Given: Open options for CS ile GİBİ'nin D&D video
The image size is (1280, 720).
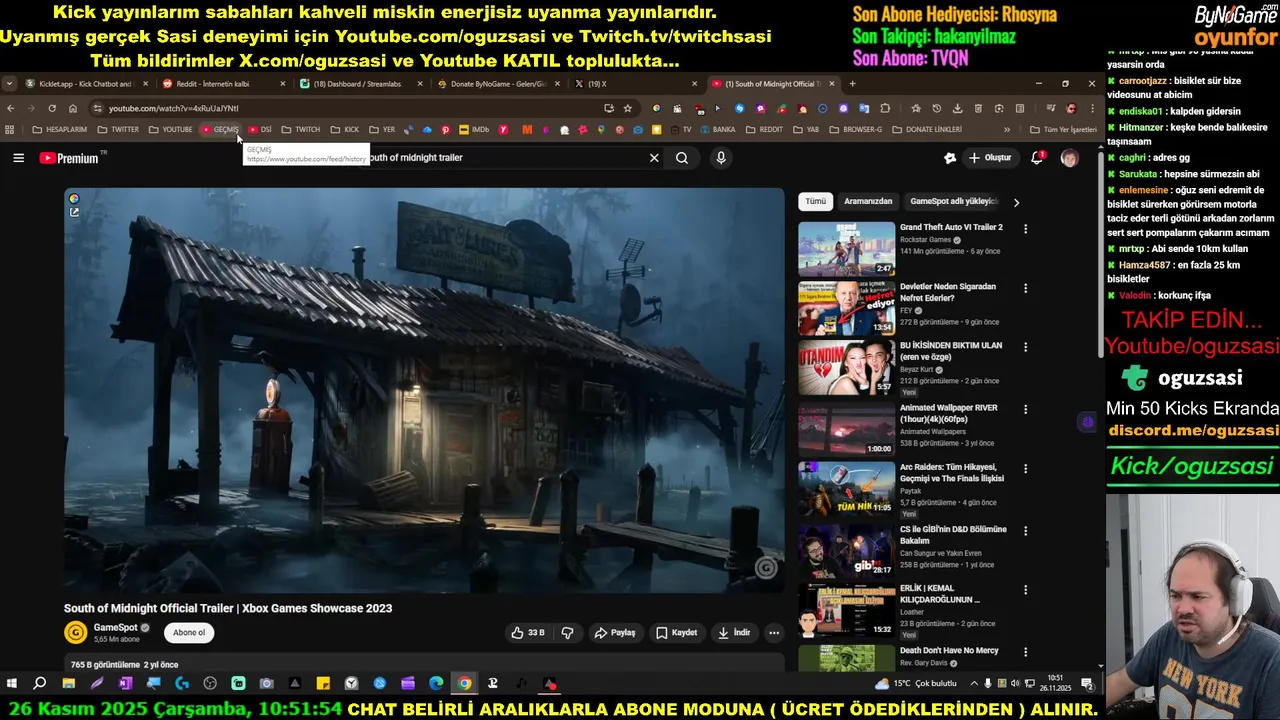Looking at the screenshot, I should pos(1025,531).
